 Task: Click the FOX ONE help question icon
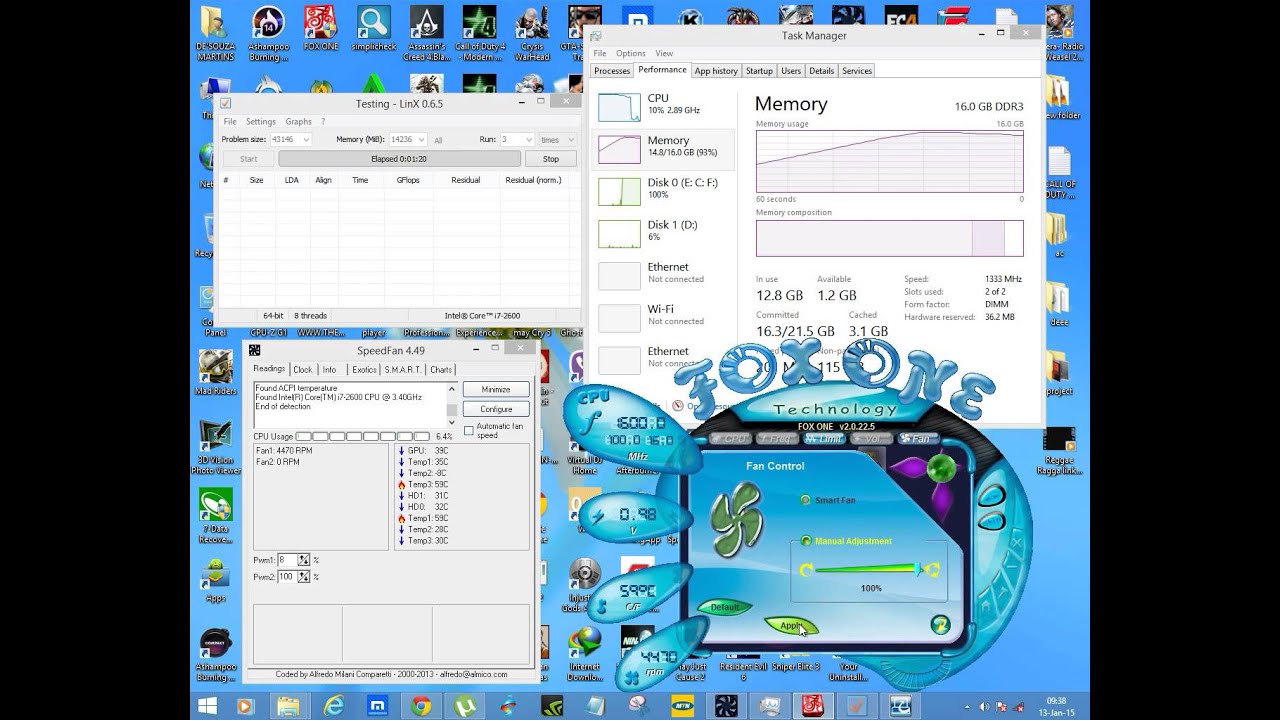939,625
